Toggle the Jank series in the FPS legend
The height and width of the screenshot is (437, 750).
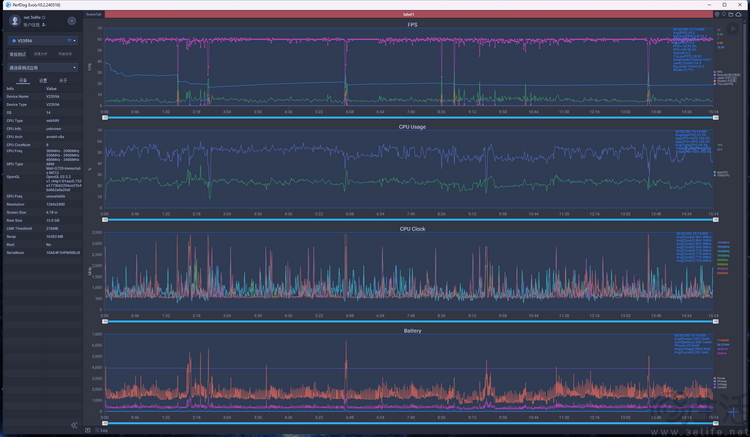coord(725,77)
